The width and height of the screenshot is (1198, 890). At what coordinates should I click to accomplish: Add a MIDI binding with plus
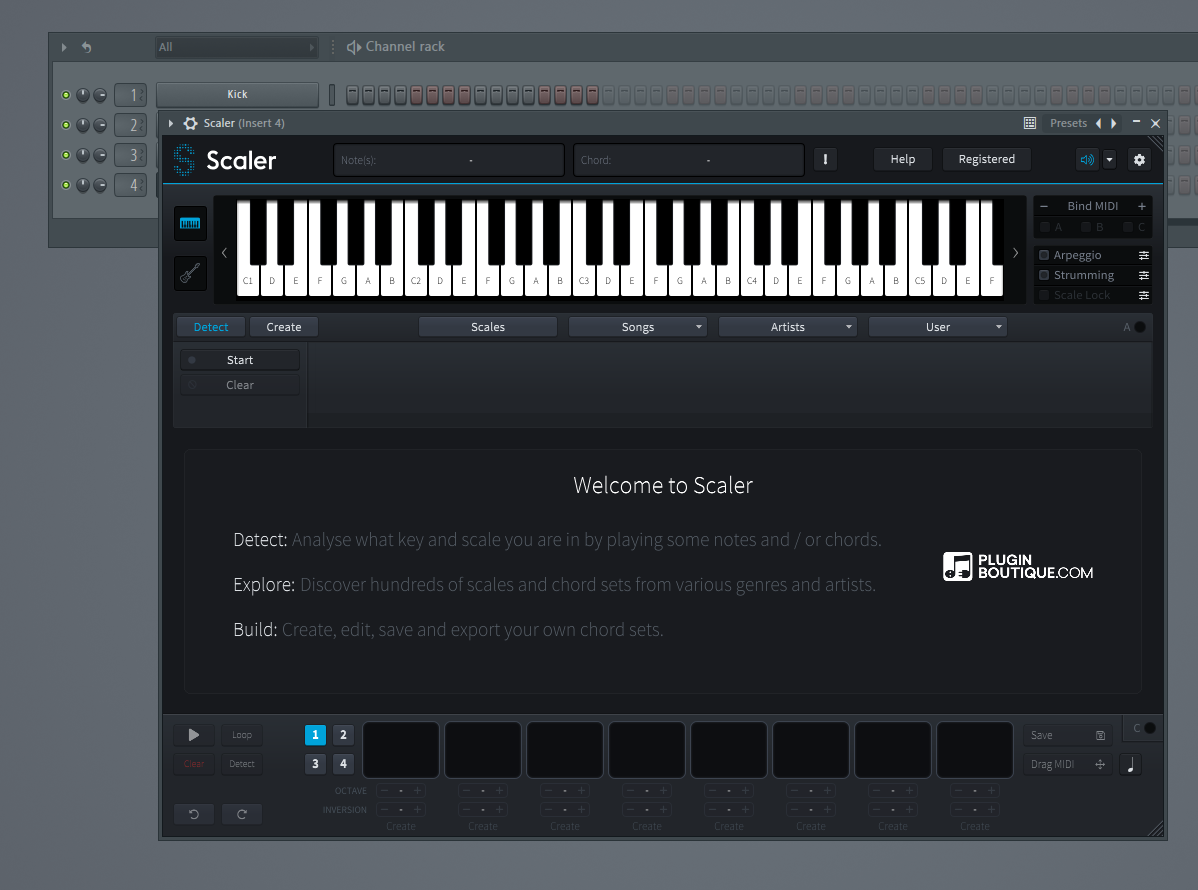click(x=1141, y=206)
